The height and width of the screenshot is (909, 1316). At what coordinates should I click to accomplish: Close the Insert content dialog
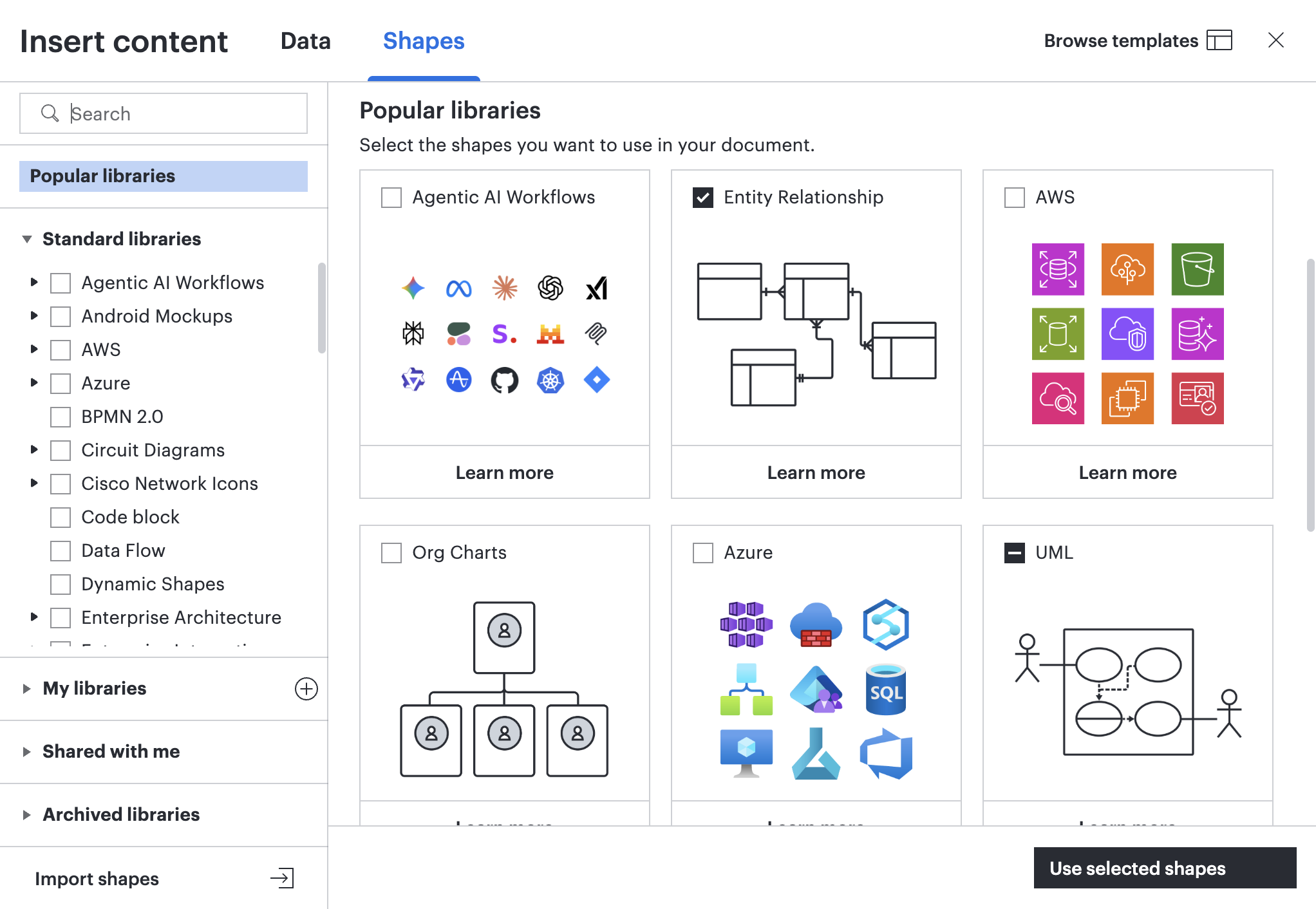[1275, 41]
